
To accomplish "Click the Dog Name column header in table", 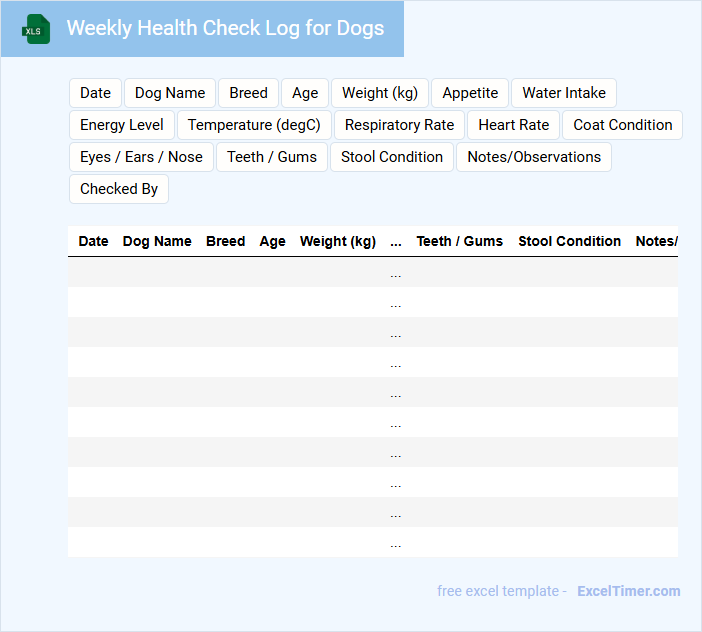I will (x=157, y=241).
